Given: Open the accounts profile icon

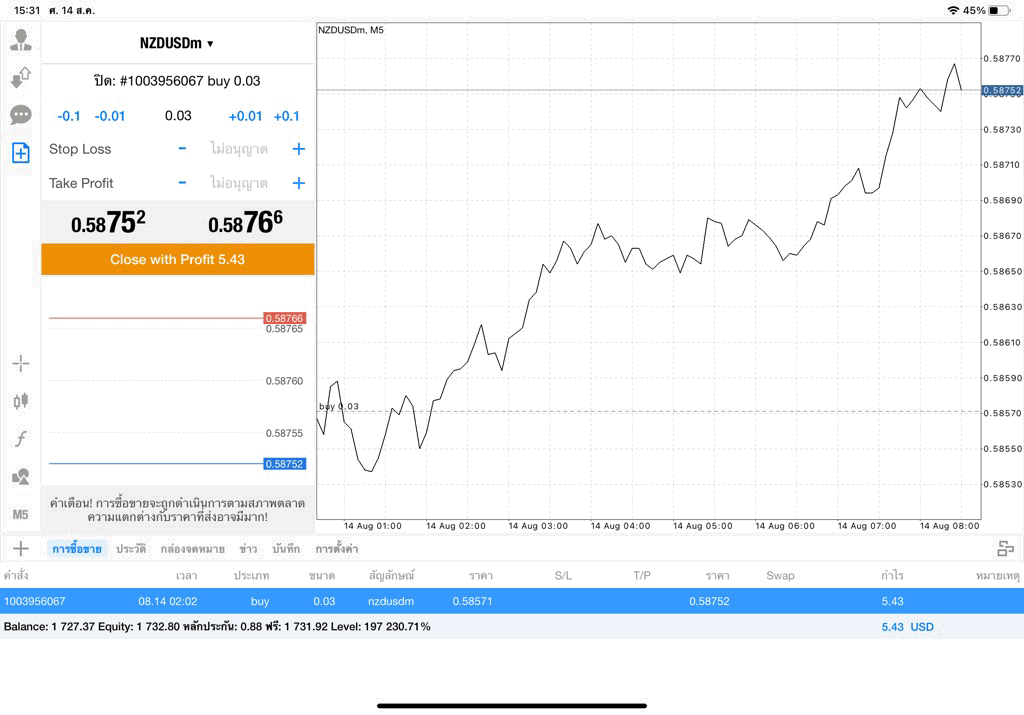Looking at the screenshot, I should (21, 40).
